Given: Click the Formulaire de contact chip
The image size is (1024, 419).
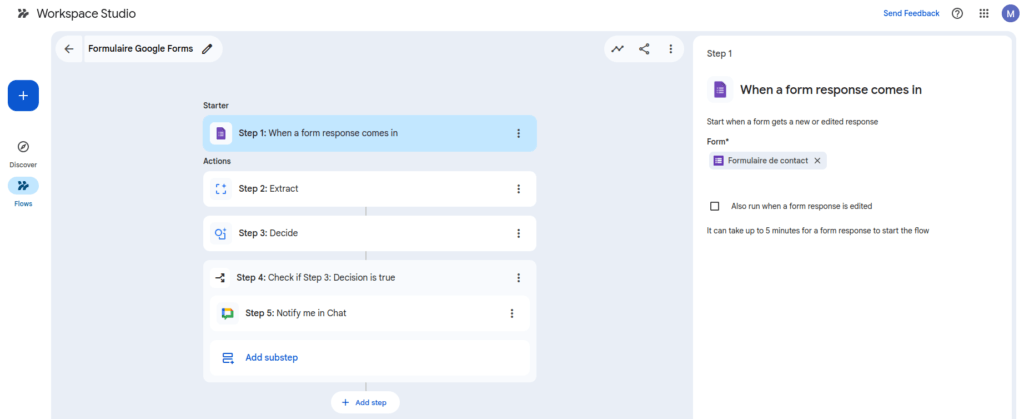Looking at the screenshot, I should click(x=768, y=161).
